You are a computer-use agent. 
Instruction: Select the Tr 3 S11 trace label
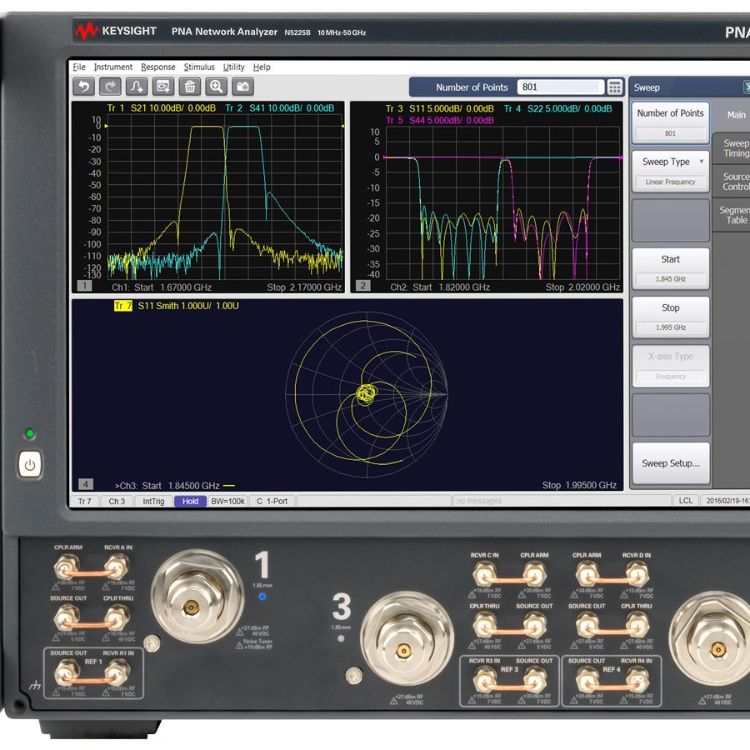click(x=440, y=109)
